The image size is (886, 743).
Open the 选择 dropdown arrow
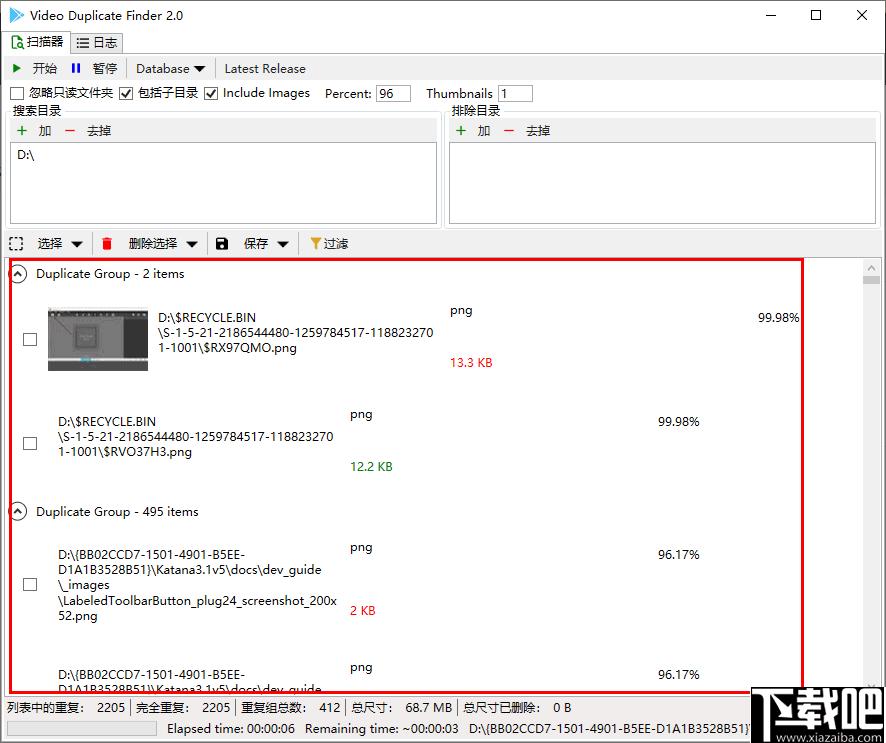click(x=77, y=244)
